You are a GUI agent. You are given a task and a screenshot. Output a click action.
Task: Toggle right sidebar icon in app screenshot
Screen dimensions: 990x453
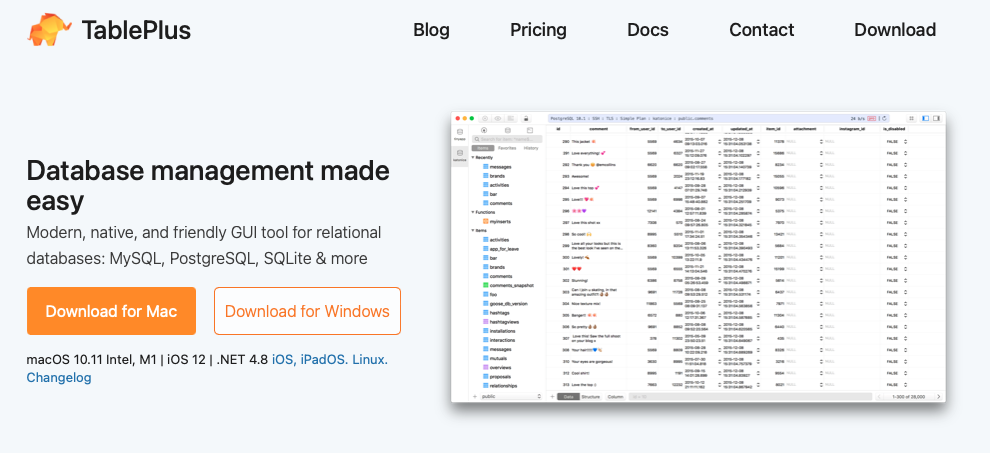pos(936,118)
